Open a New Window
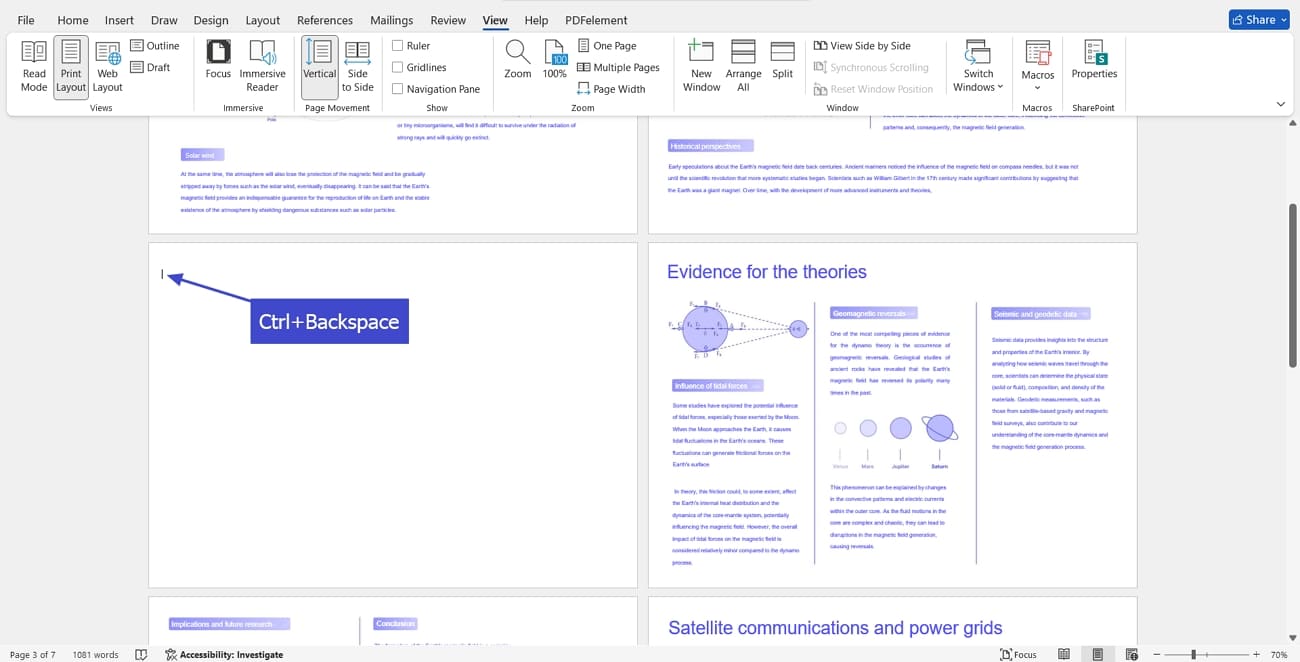Image resolution: width=1300 pixels, height=662 pixels. [701, 67]
